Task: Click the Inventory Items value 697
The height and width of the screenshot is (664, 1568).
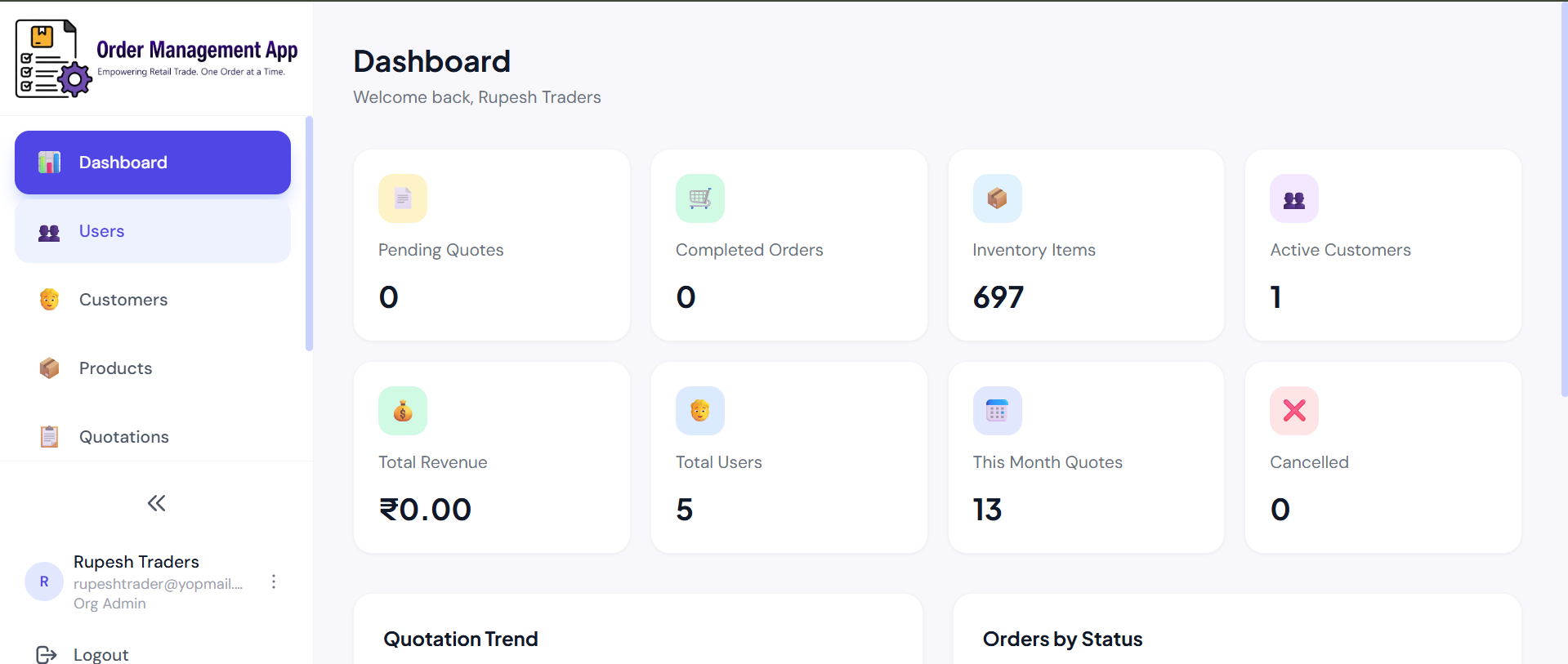Action: [x=998, y=297]
